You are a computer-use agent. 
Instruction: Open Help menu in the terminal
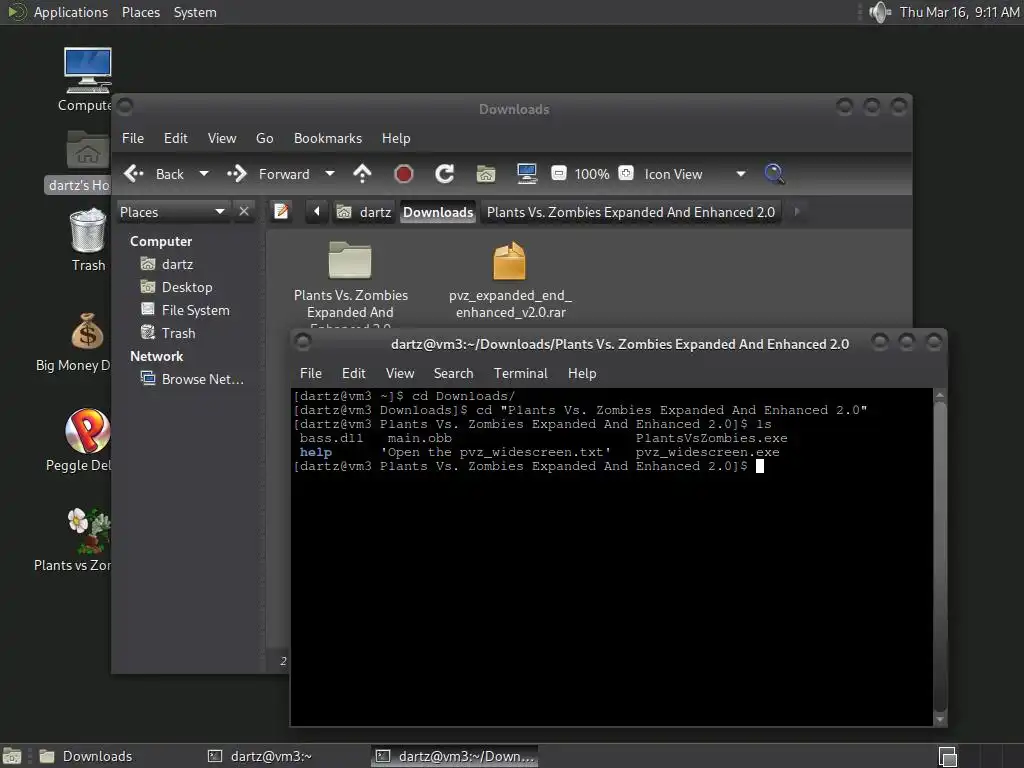click(x=582, y=374)
